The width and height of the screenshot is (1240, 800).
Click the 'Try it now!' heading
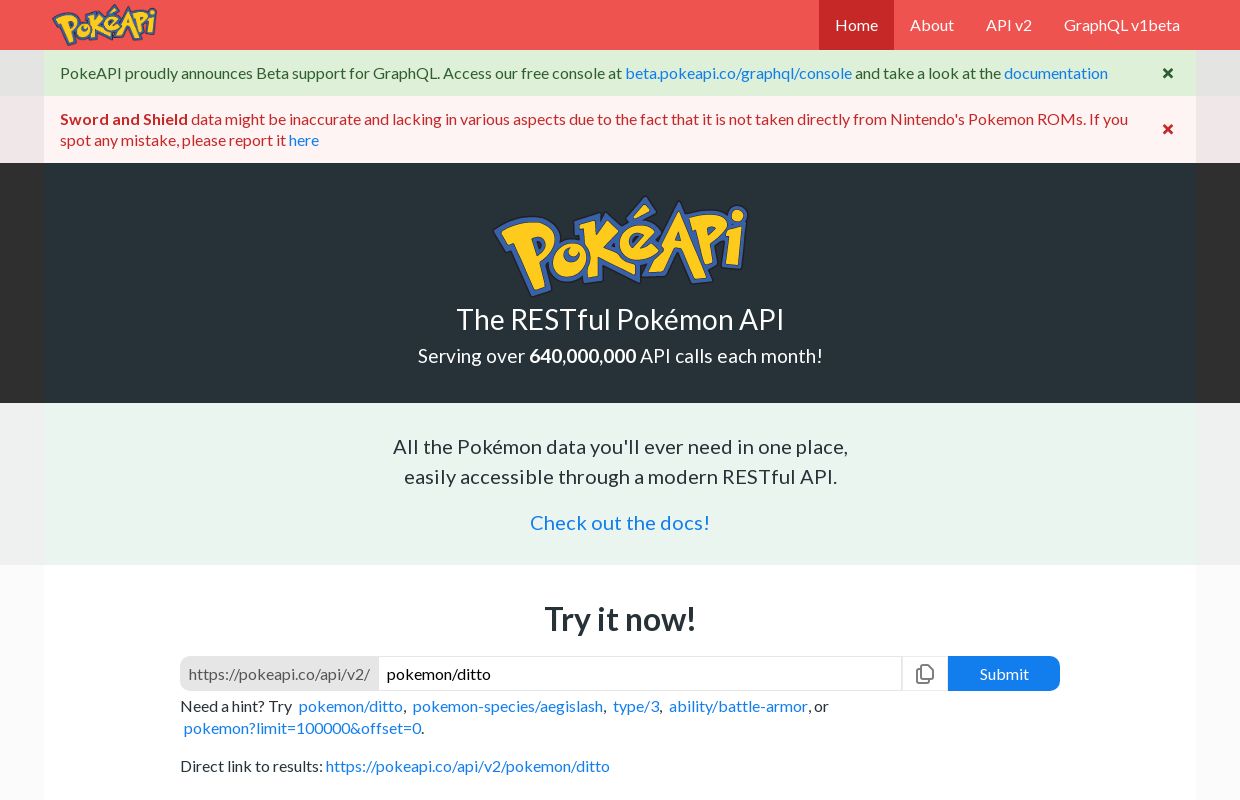pos(620,620)
